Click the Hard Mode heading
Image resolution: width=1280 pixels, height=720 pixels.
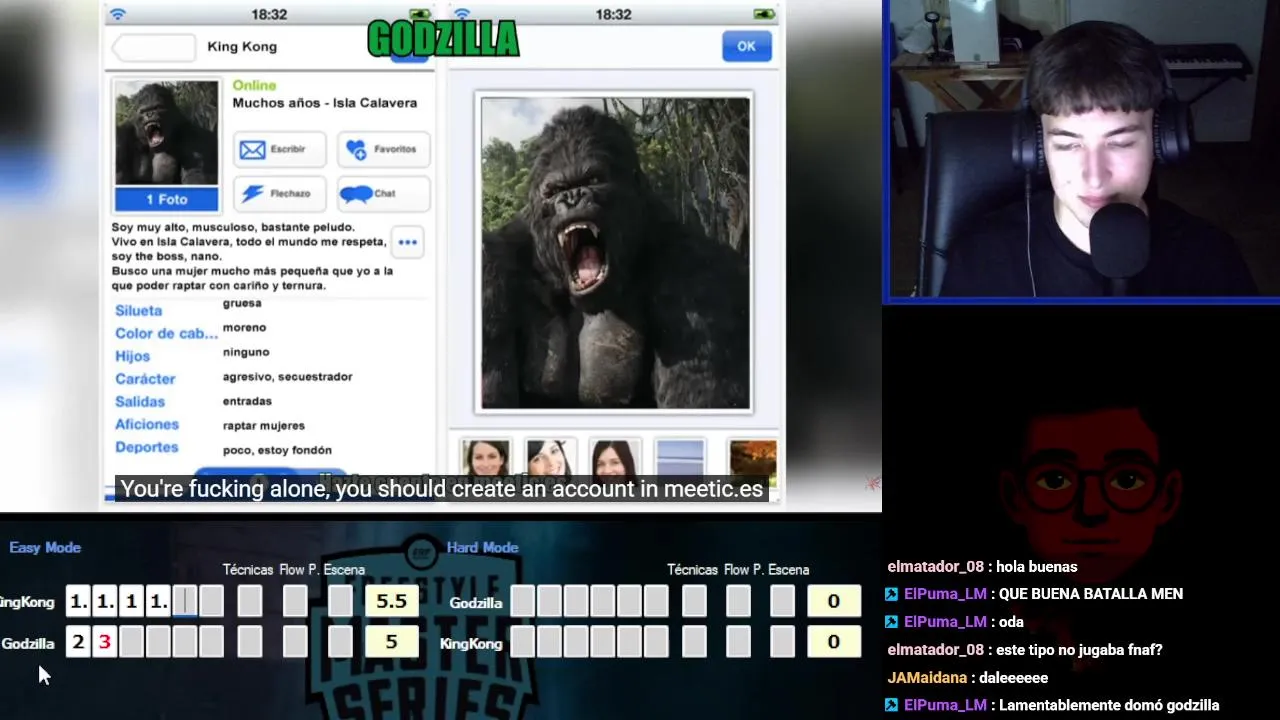[x=482, y=547]
